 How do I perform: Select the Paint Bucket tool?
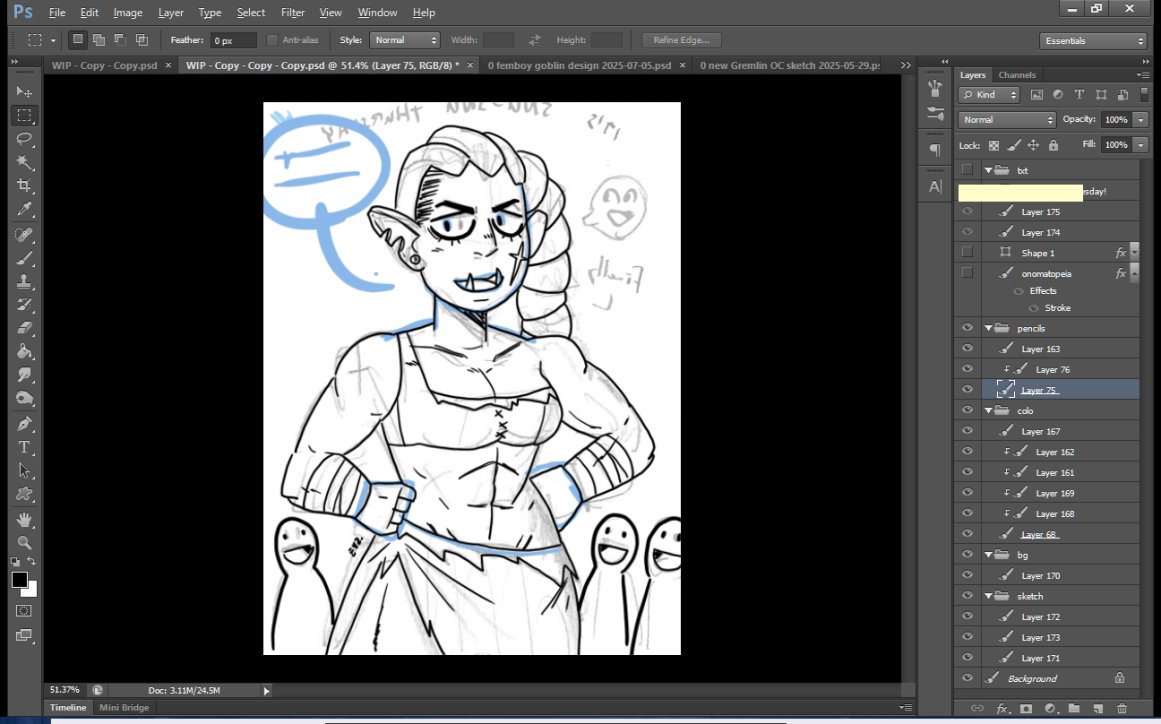pyautogui.click(x=24, y=352)
